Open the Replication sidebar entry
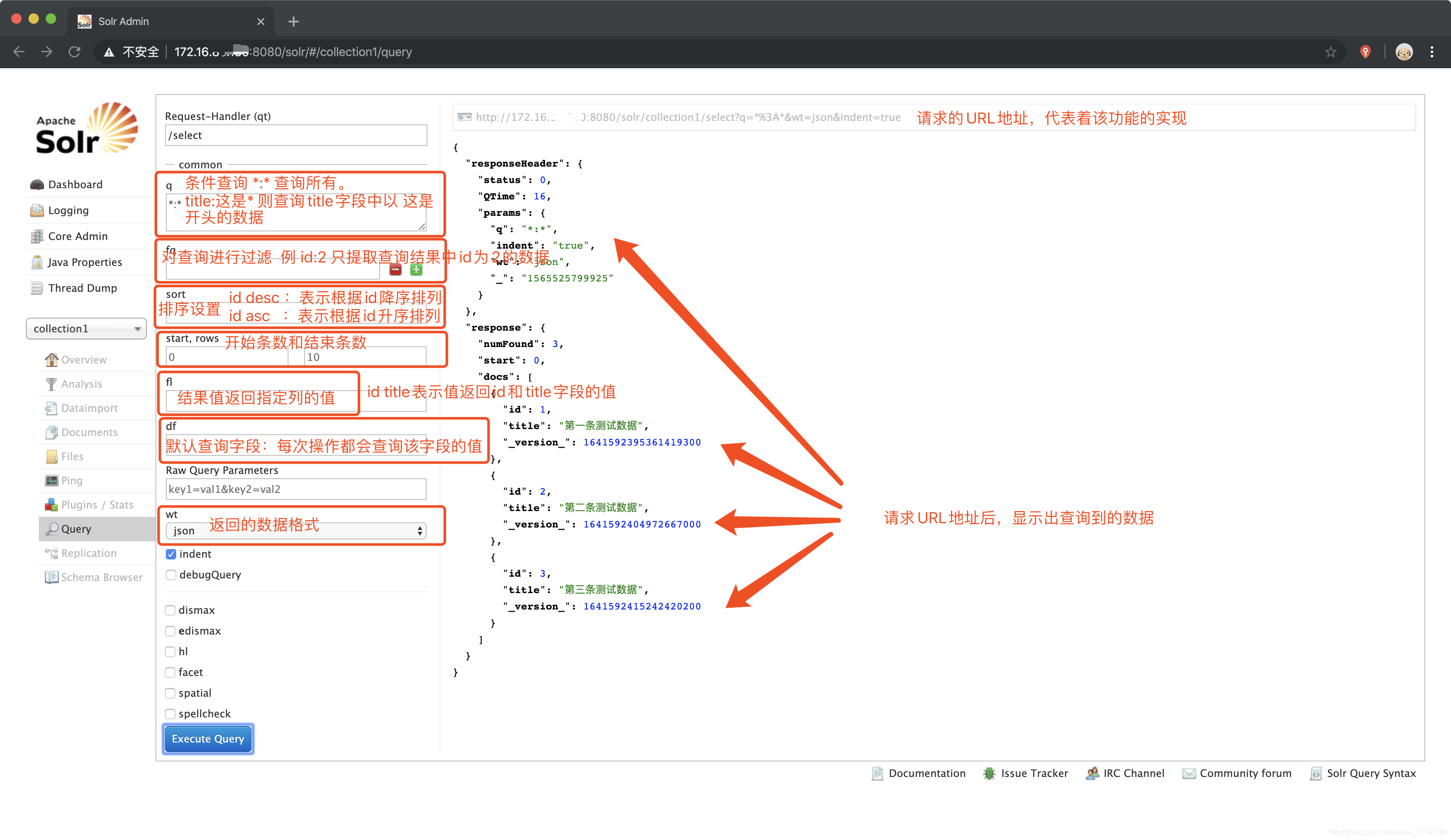 coord(89,553)
